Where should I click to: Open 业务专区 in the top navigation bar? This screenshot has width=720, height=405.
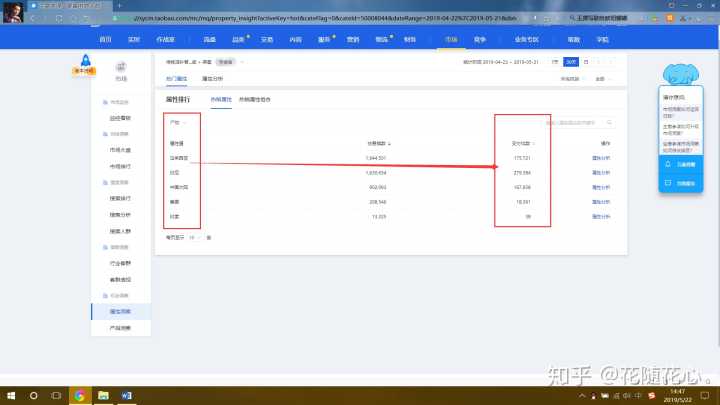pyautogui.click(x=526, y=39)
